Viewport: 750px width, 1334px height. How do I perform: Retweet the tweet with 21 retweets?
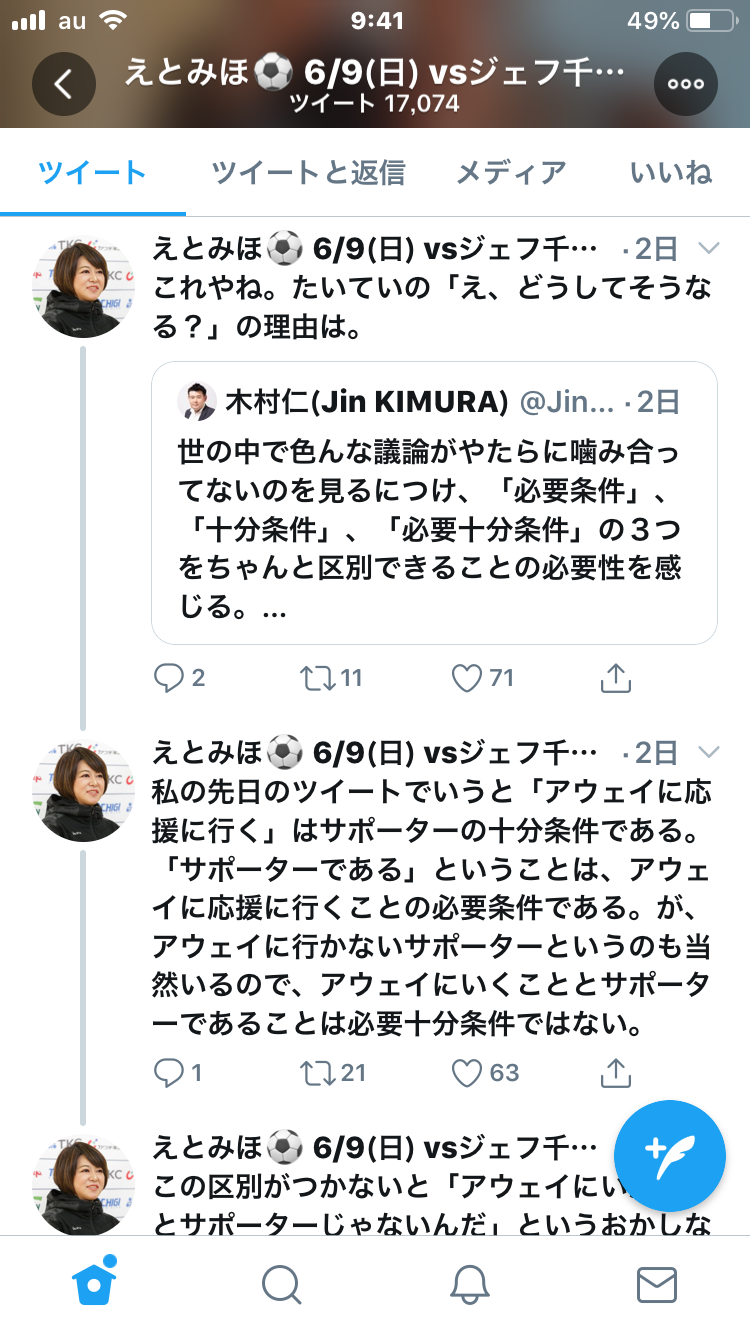[316, 1073]
